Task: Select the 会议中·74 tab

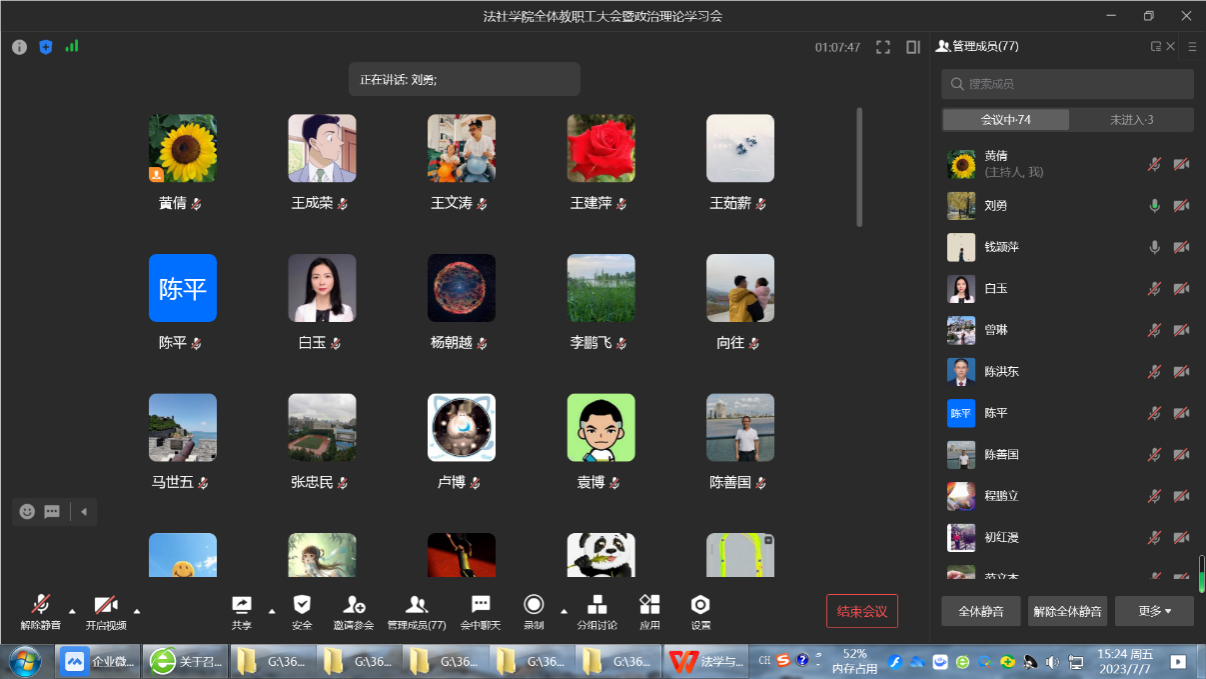Action: pyautogui.click(x=1005, y=120)
